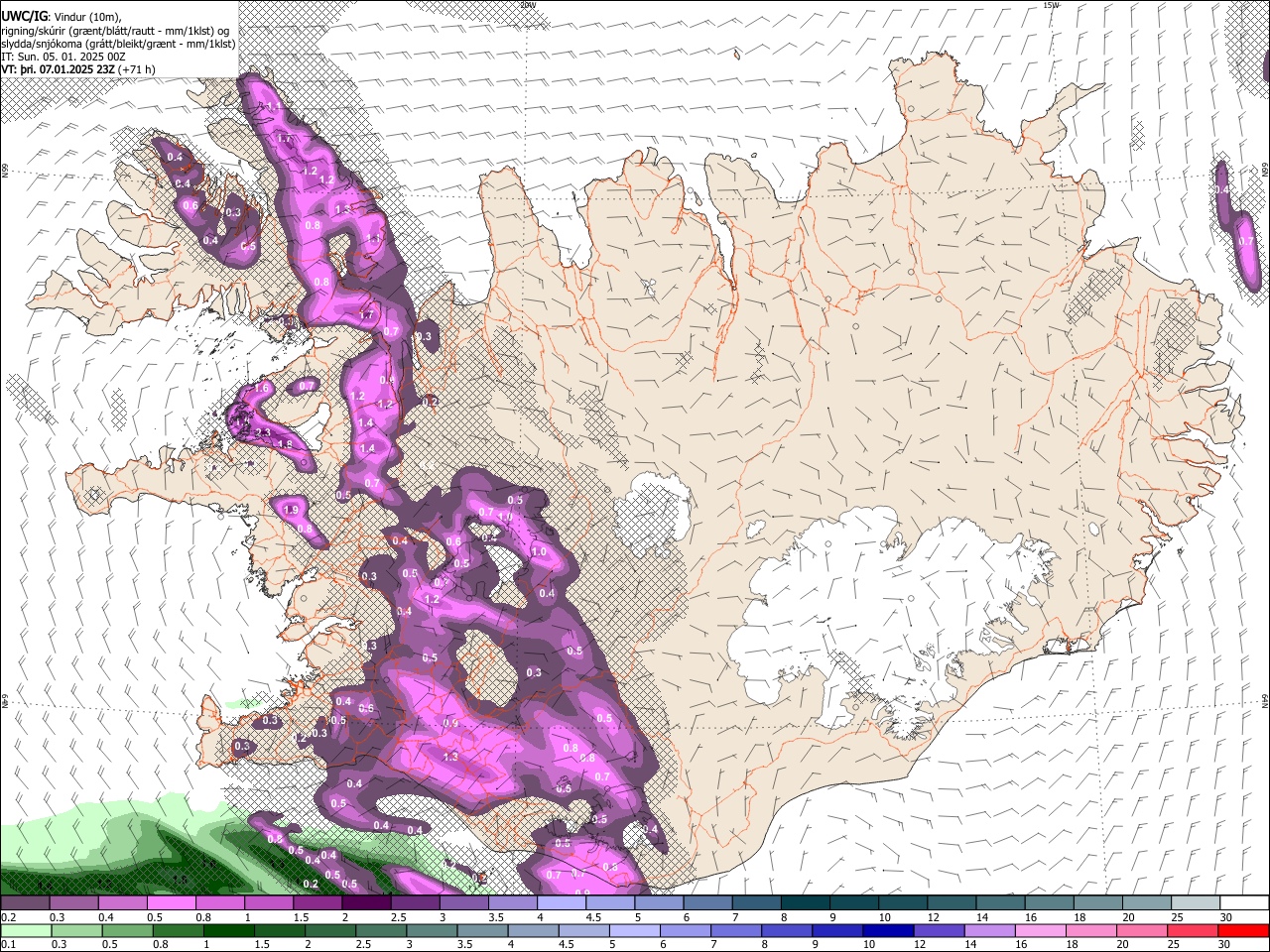
Task: Pick the dark teal swatch between 9 and 10 in upper legend
Action: 853,903
